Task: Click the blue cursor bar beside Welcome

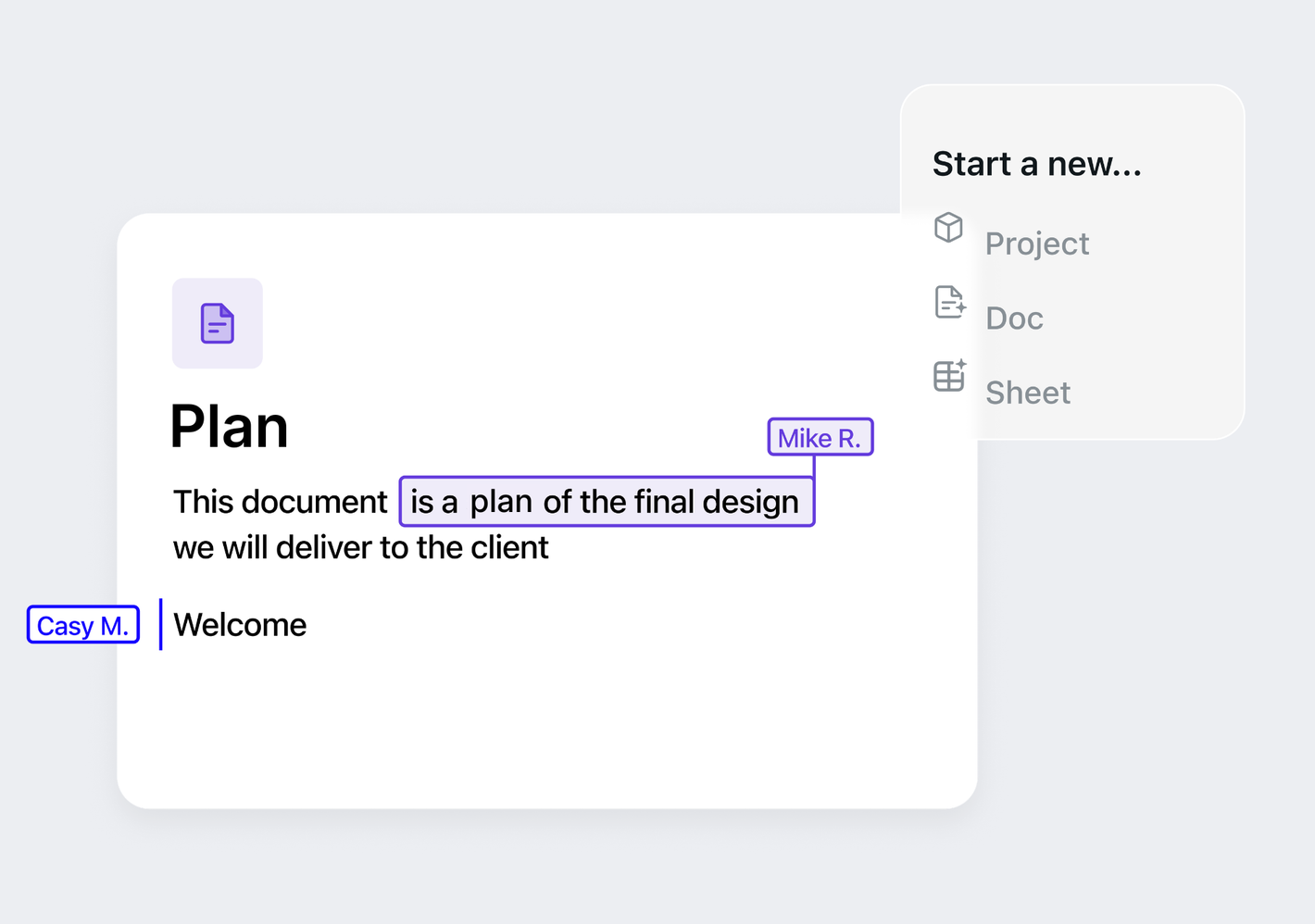Action: tap(160, 623)
